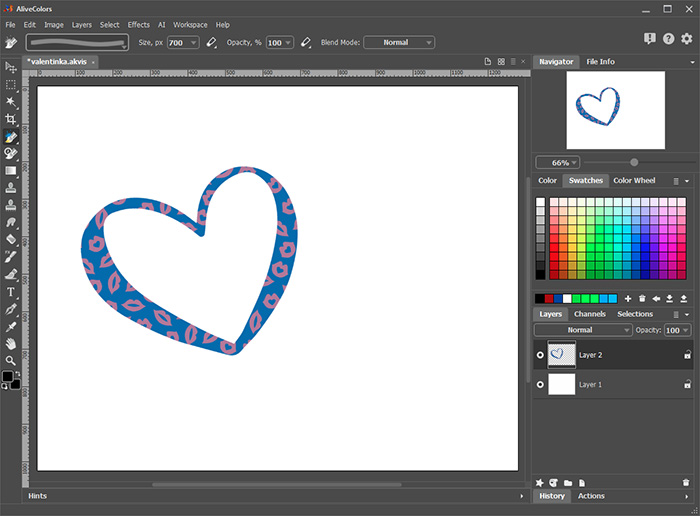Toggle pen pressure for brush Size

pos(211,42)
